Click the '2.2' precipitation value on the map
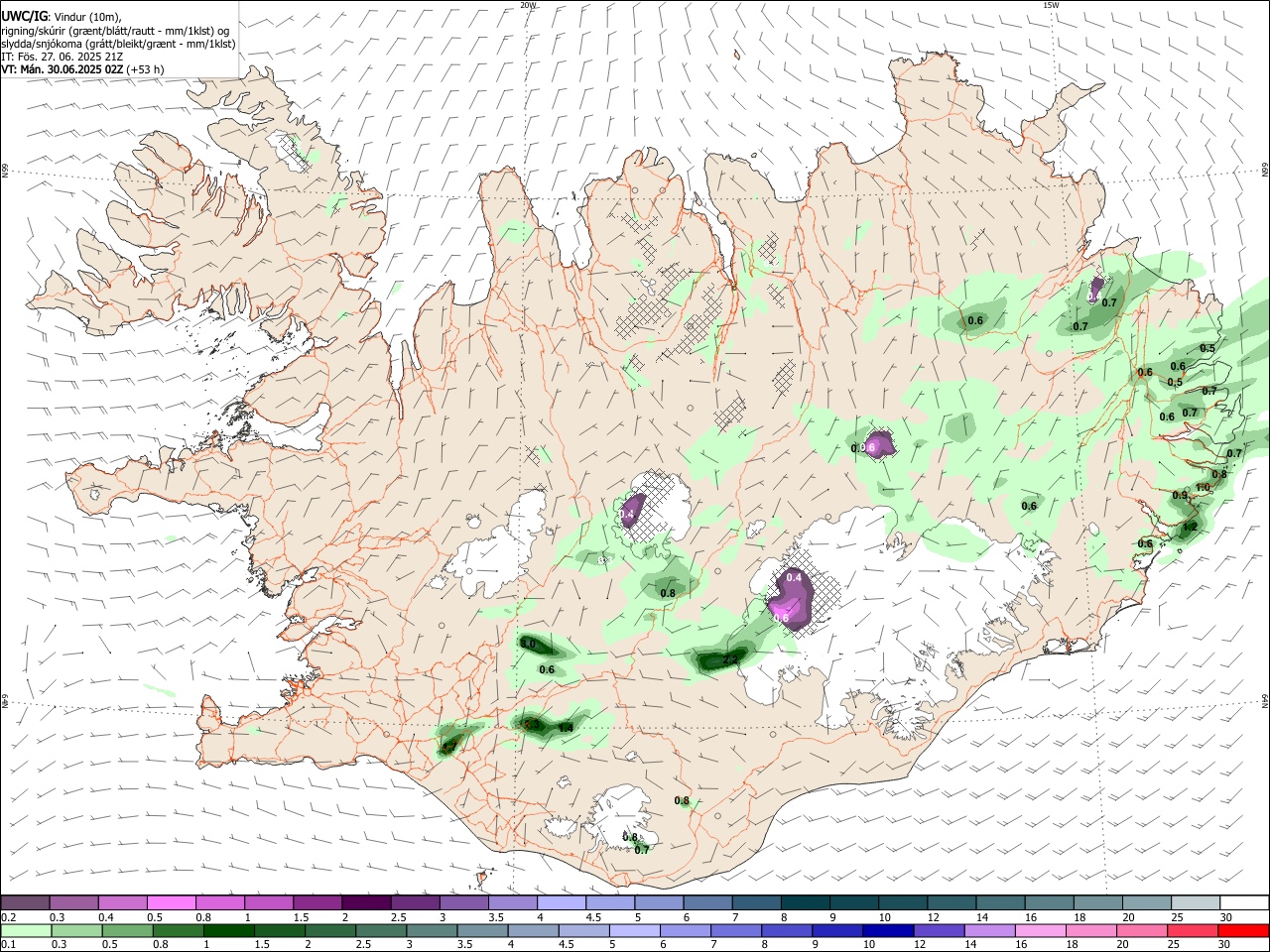Screen dimensions: 1270x952 [x=730, y=659]
